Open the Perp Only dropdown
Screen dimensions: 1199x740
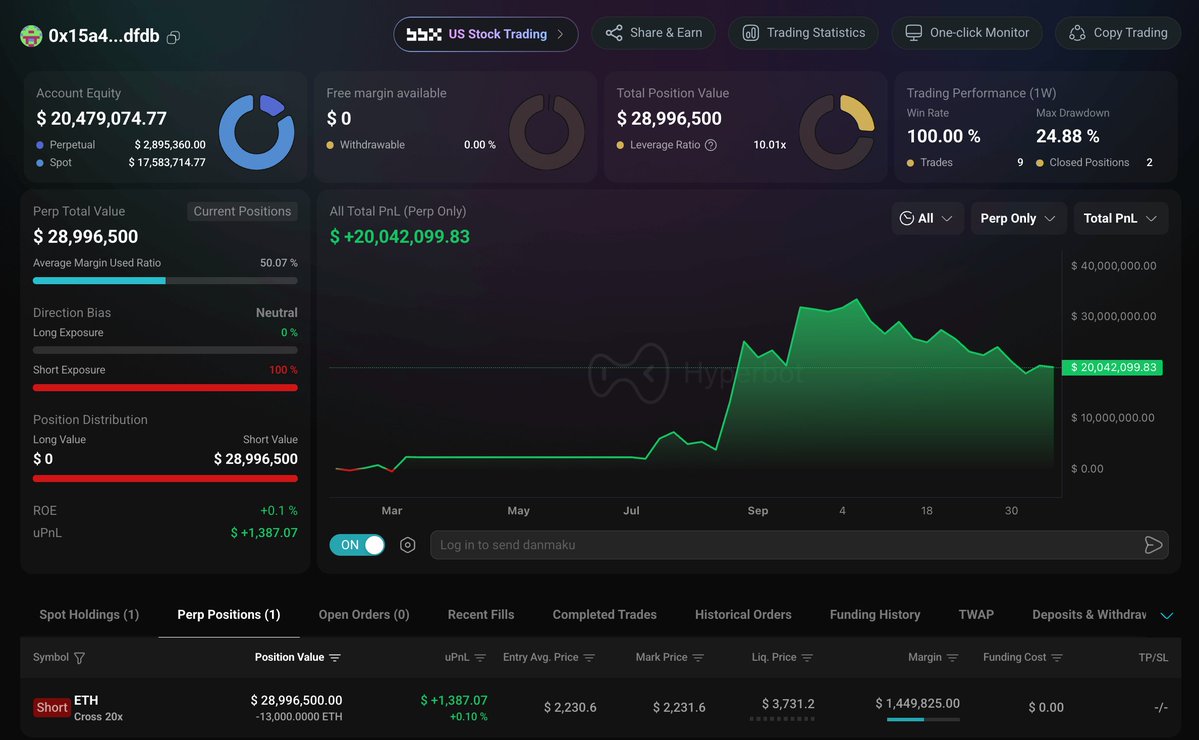click(x=1018, y=219)
